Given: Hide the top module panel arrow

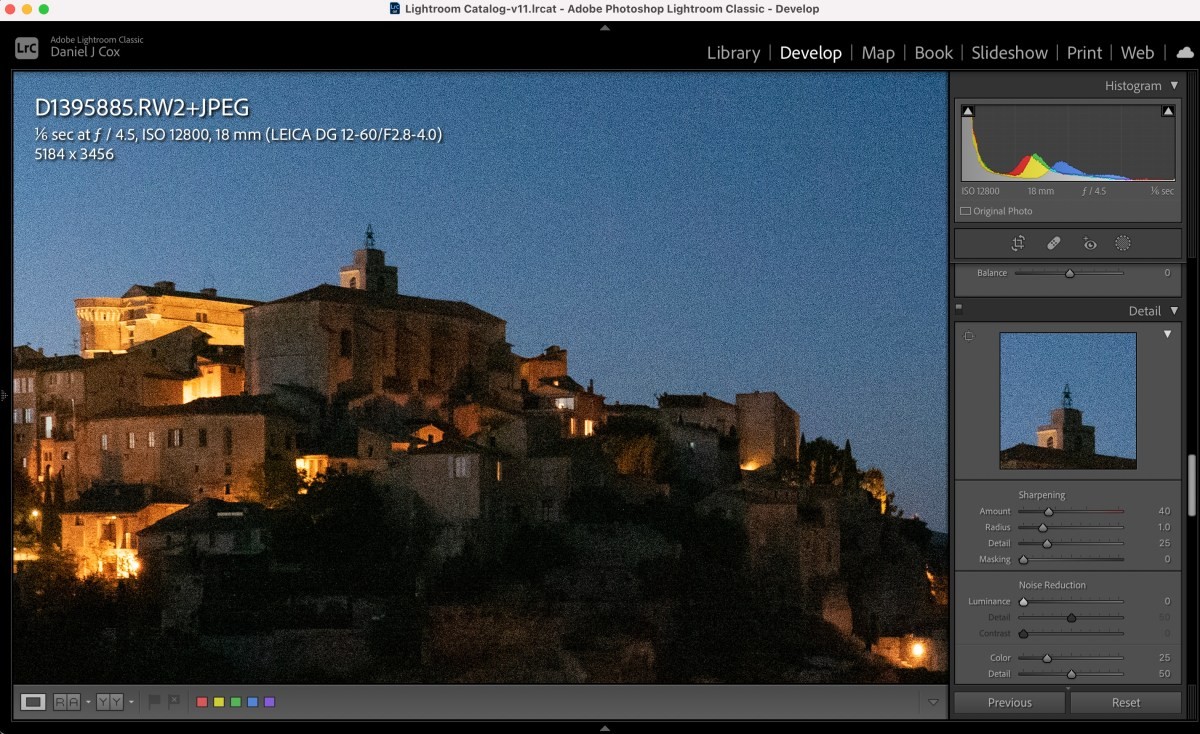Looking at the screenshot, I should (x=604, y=28).
